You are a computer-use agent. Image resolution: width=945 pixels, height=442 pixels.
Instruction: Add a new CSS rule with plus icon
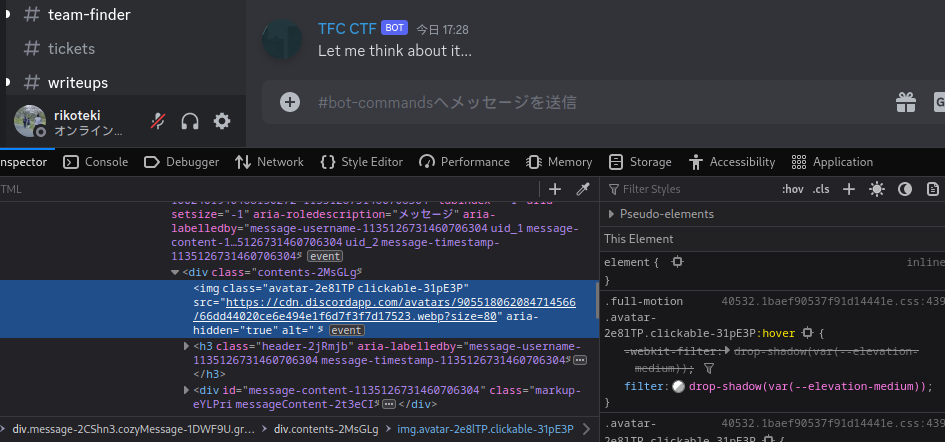[x=849, y=189]
